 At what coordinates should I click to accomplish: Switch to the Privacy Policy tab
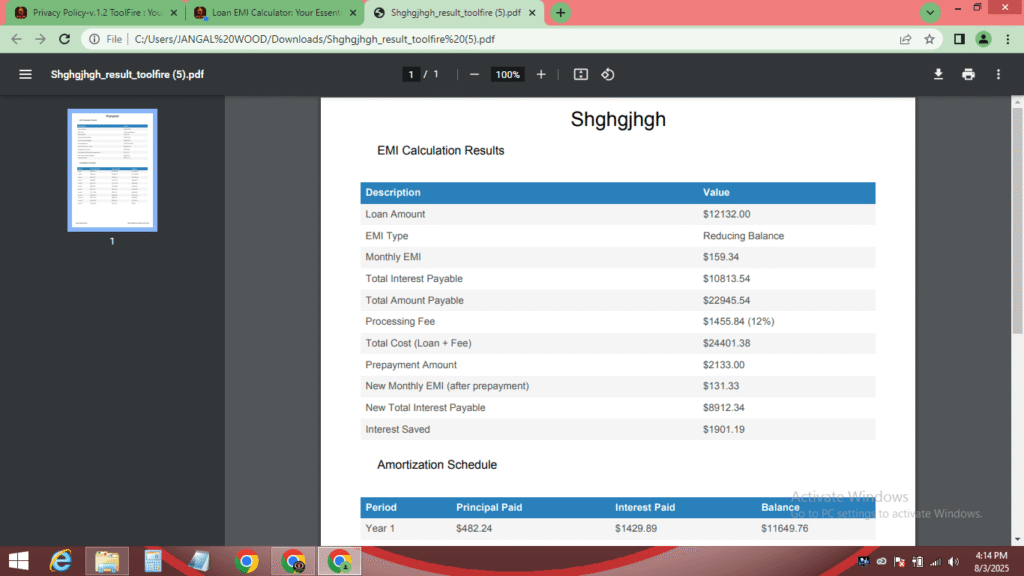[x=95, y=13]
